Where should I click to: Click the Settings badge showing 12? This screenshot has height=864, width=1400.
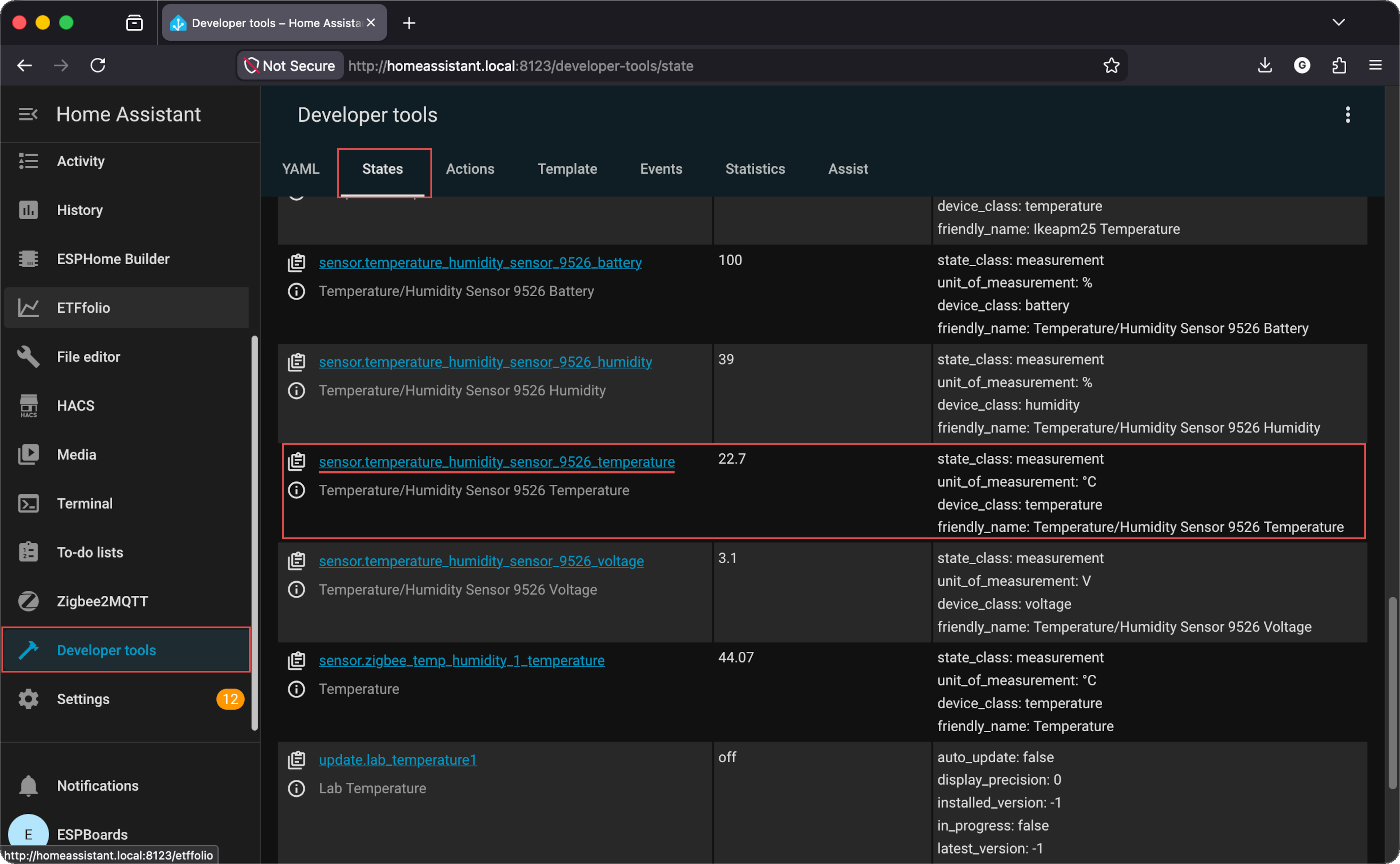tap(230, 699)
